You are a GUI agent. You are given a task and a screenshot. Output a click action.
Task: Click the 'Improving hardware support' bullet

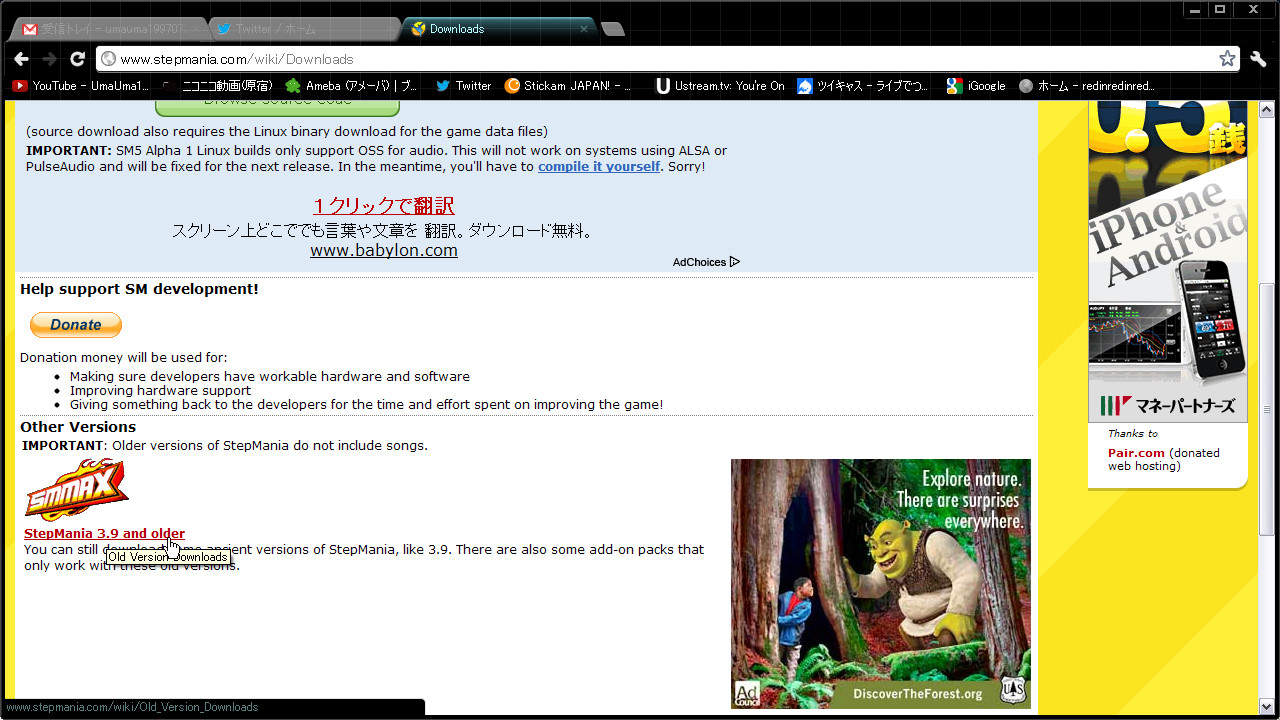click(160, 391)
